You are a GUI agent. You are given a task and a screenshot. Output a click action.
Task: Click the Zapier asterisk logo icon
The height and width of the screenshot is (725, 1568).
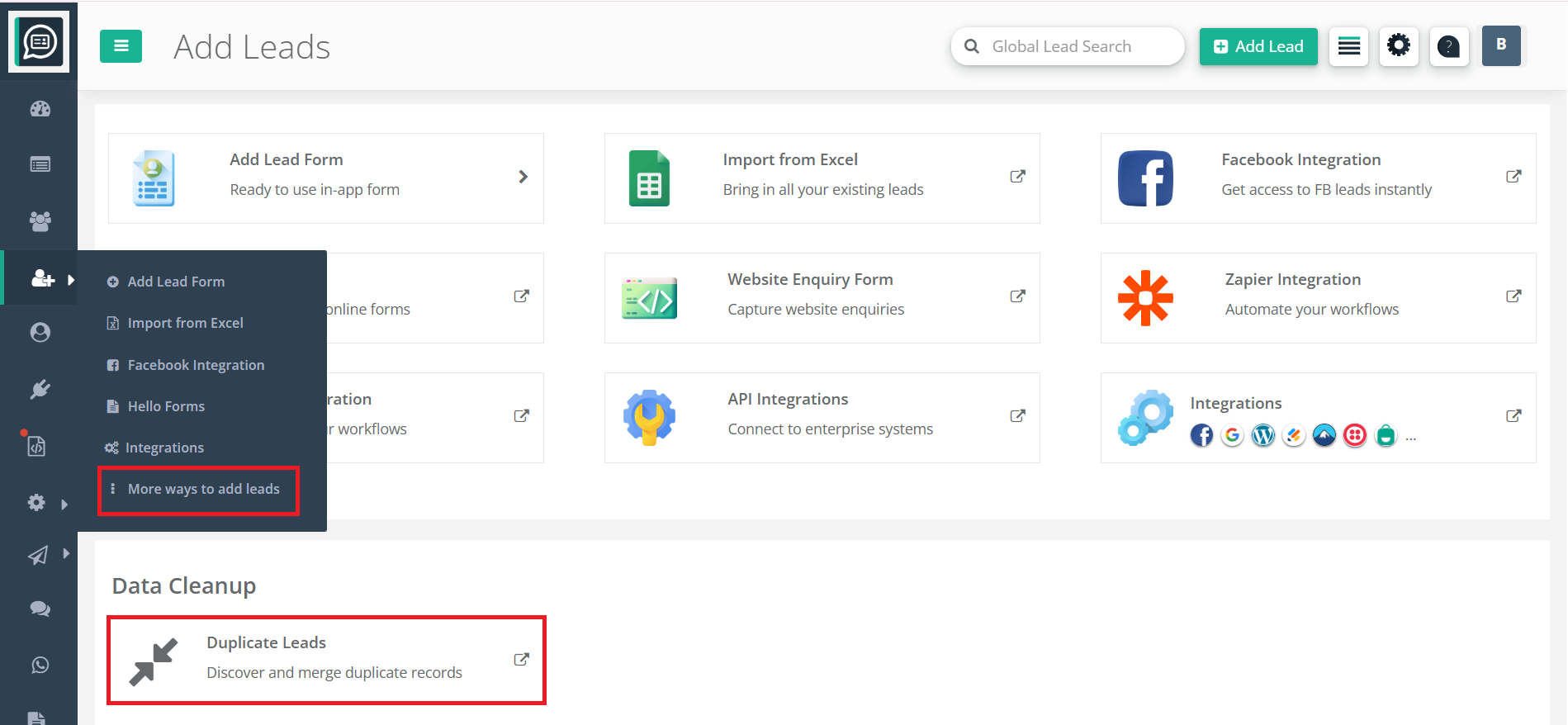click(x=1145, y=298)
